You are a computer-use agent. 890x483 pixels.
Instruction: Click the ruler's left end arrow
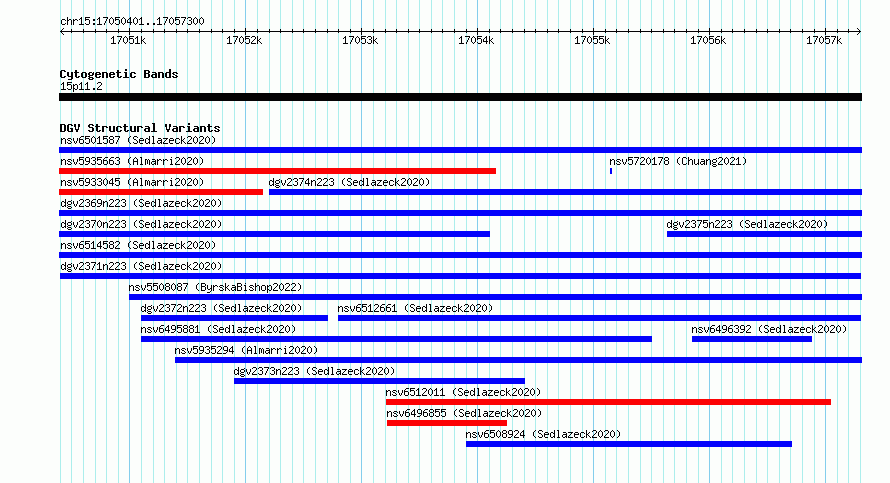pos(62,32)
